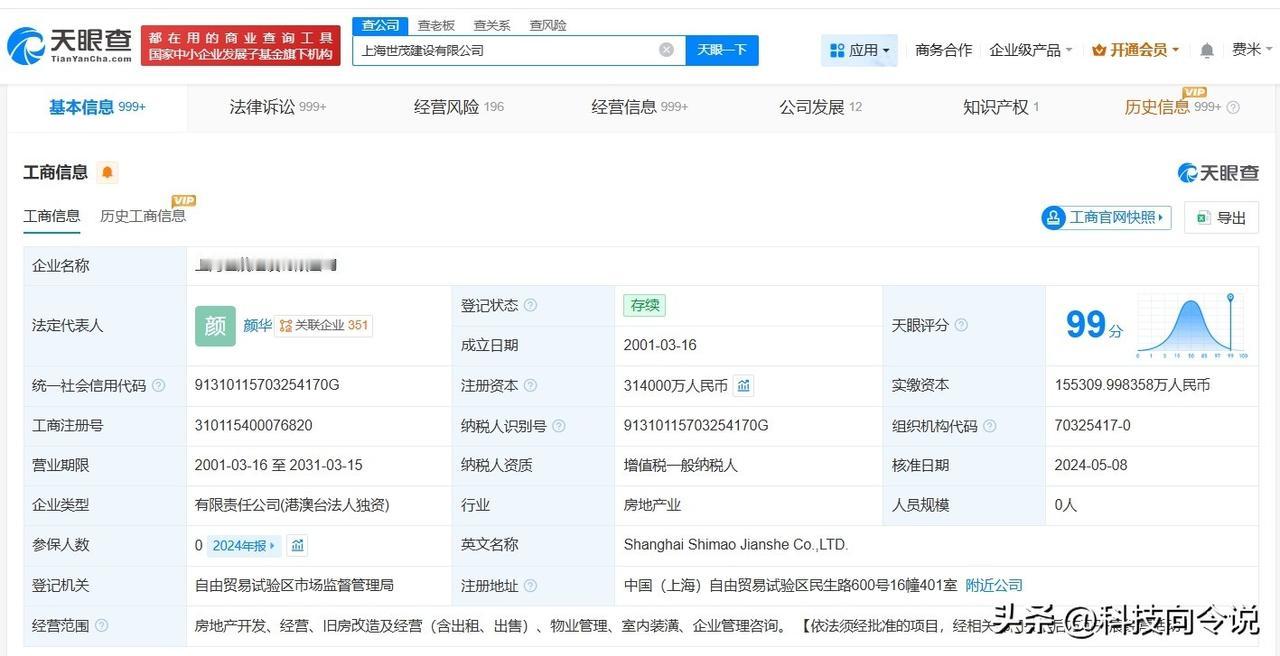
Task: Select the 工商信息 sub-tab
Action: [x=52, y=216]
